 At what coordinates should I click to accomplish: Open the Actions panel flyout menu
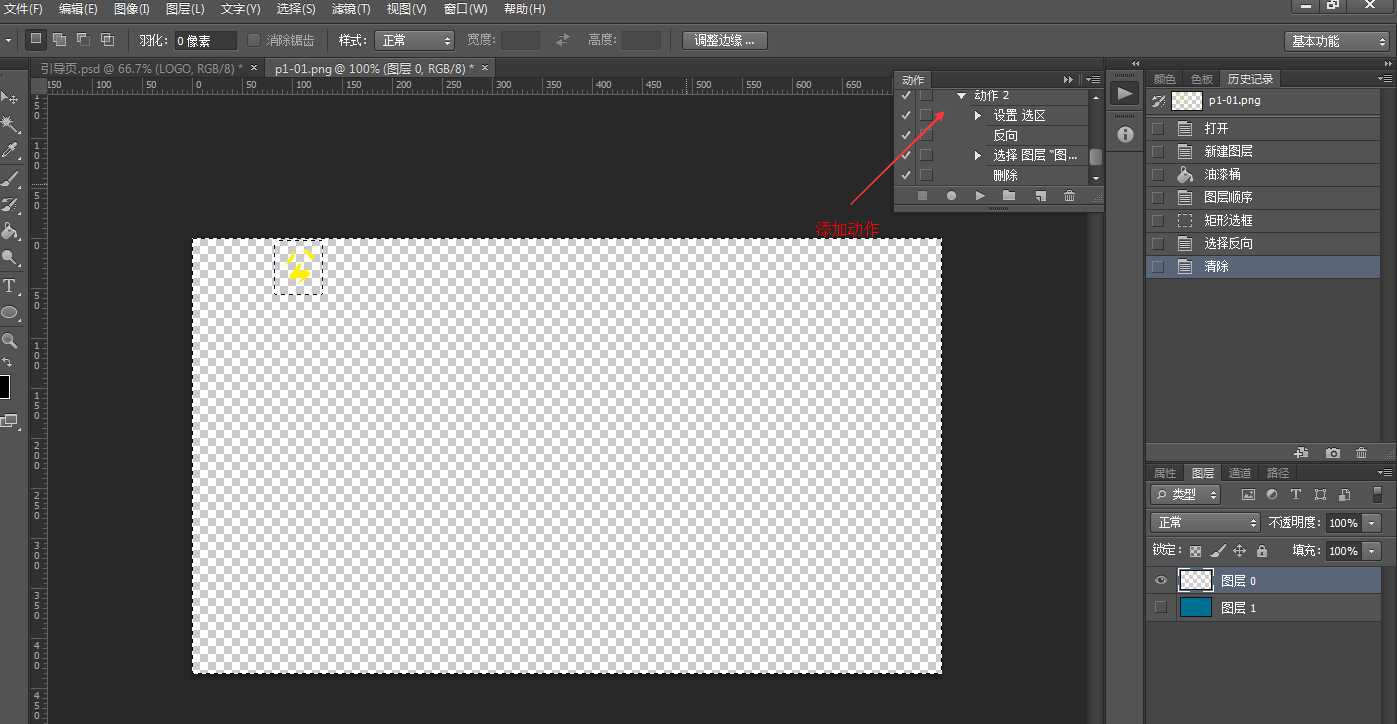(x=1093, y=79)
